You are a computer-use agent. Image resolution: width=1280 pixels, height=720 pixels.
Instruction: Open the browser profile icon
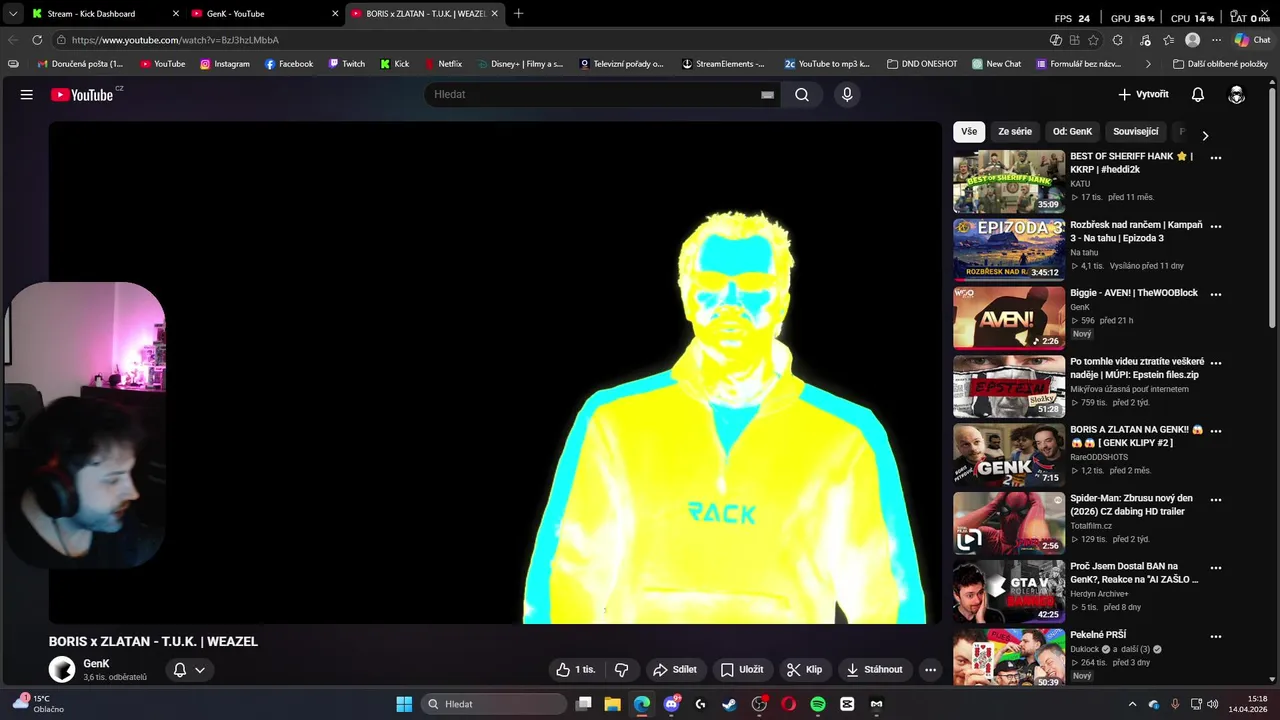click(1192, 40)
